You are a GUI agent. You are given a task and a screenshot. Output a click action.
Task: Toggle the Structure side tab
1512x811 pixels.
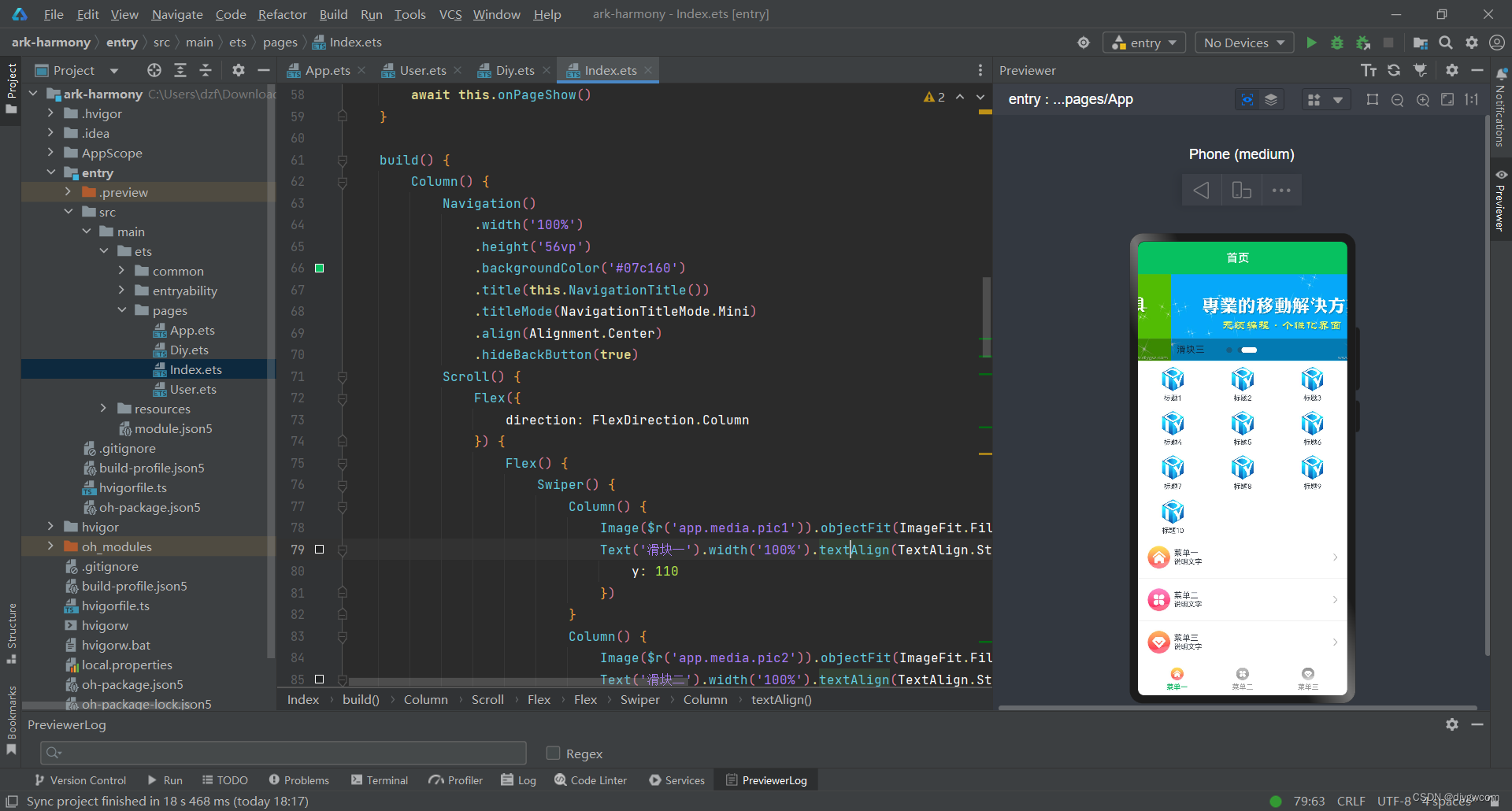click(x=12, y=633)
